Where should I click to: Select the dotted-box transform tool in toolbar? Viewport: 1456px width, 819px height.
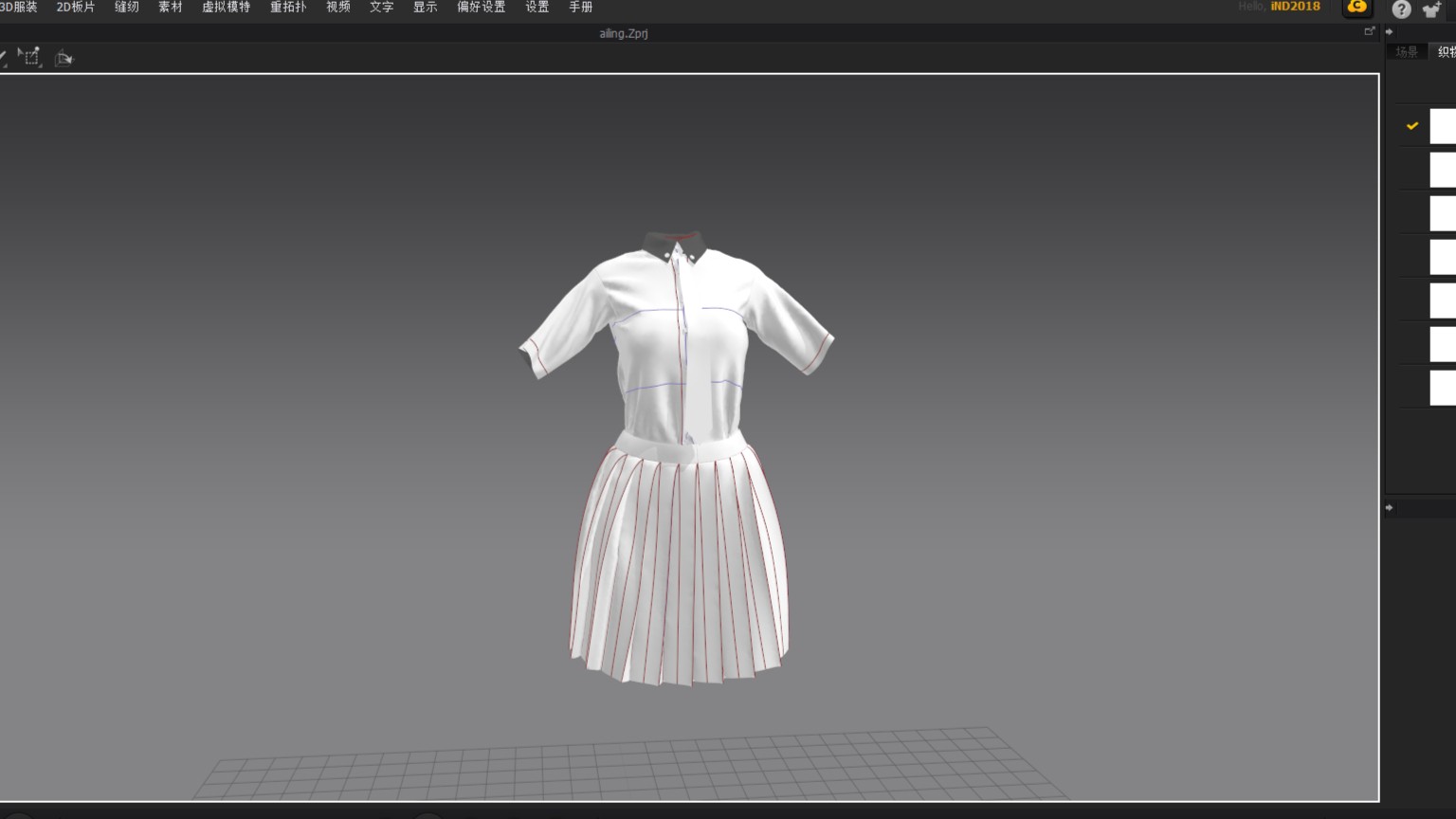(30, 57)
